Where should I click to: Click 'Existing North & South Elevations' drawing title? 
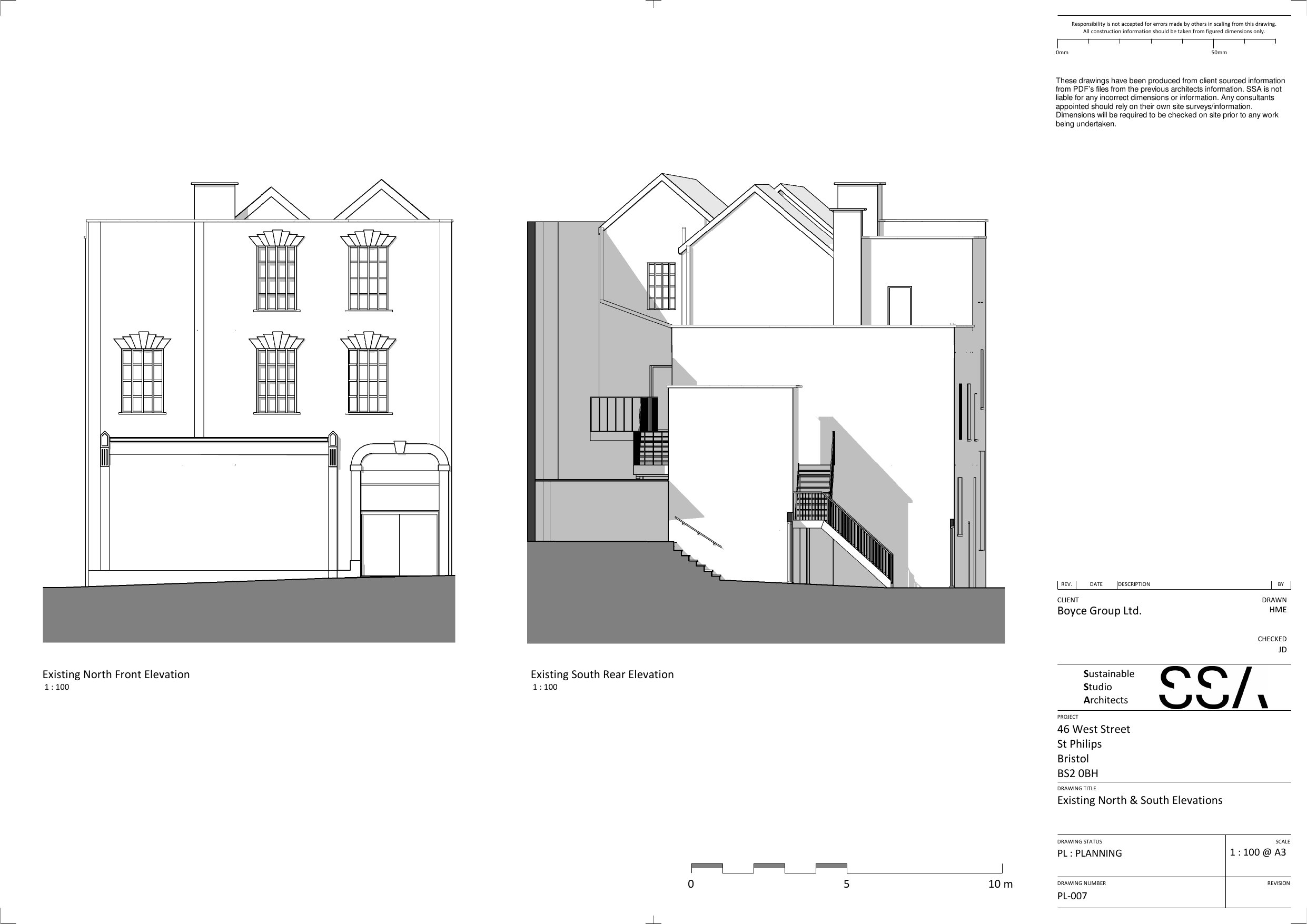point(1139,800)
